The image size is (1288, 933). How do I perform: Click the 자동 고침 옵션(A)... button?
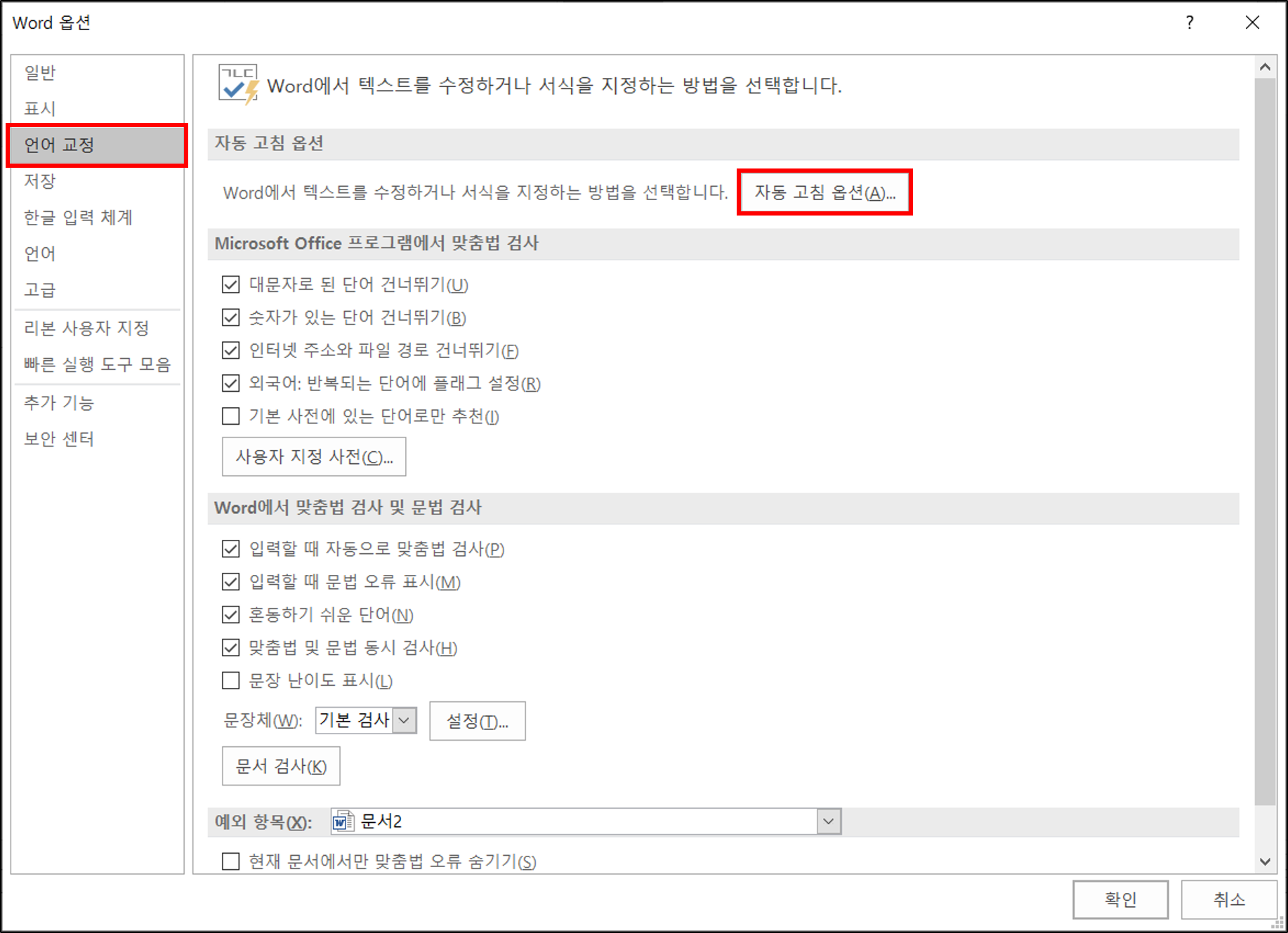(x=824, y=192)
